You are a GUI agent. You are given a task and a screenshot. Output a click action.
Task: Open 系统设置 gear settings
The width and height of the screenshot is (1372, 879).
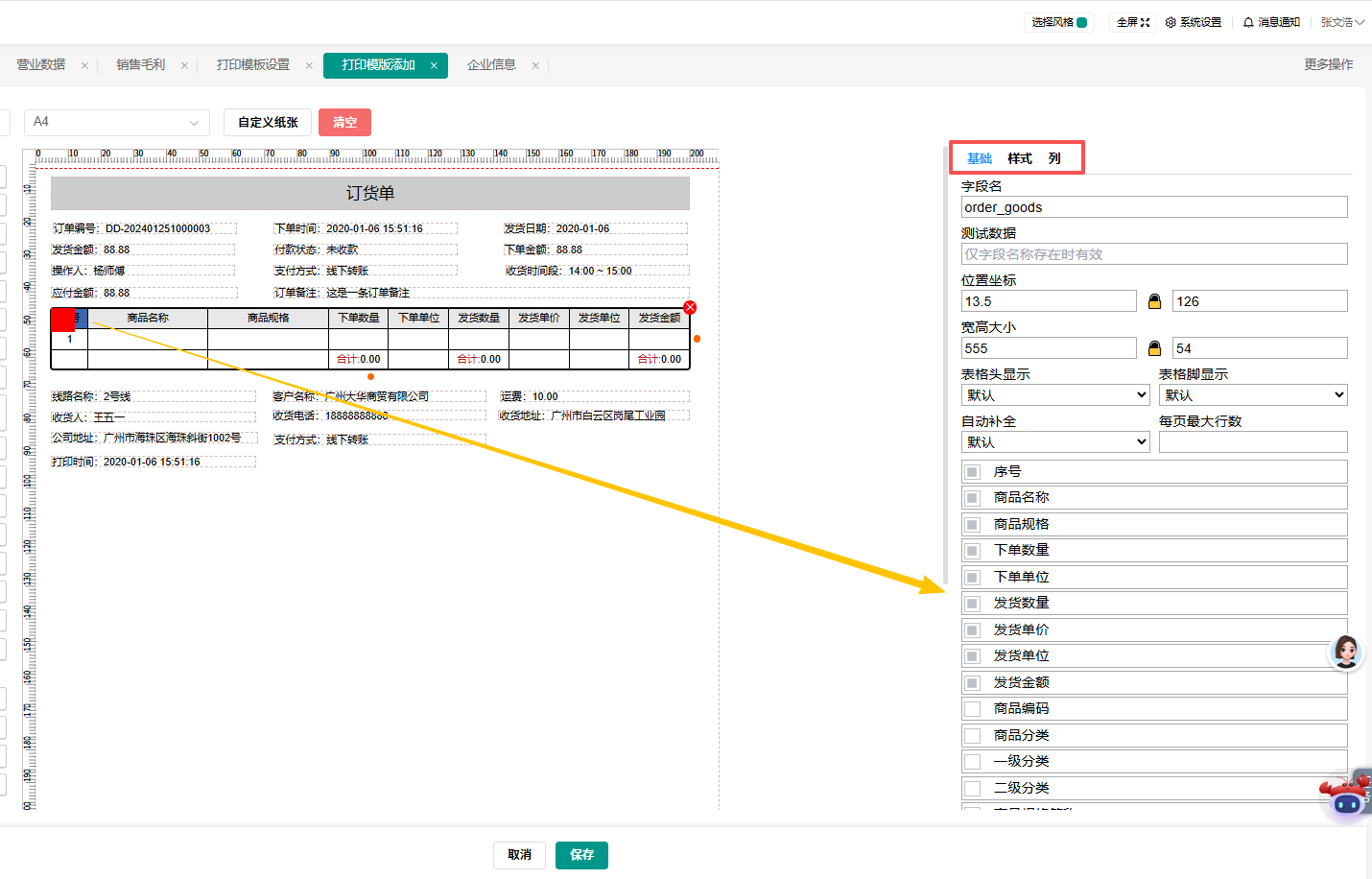1194,22
